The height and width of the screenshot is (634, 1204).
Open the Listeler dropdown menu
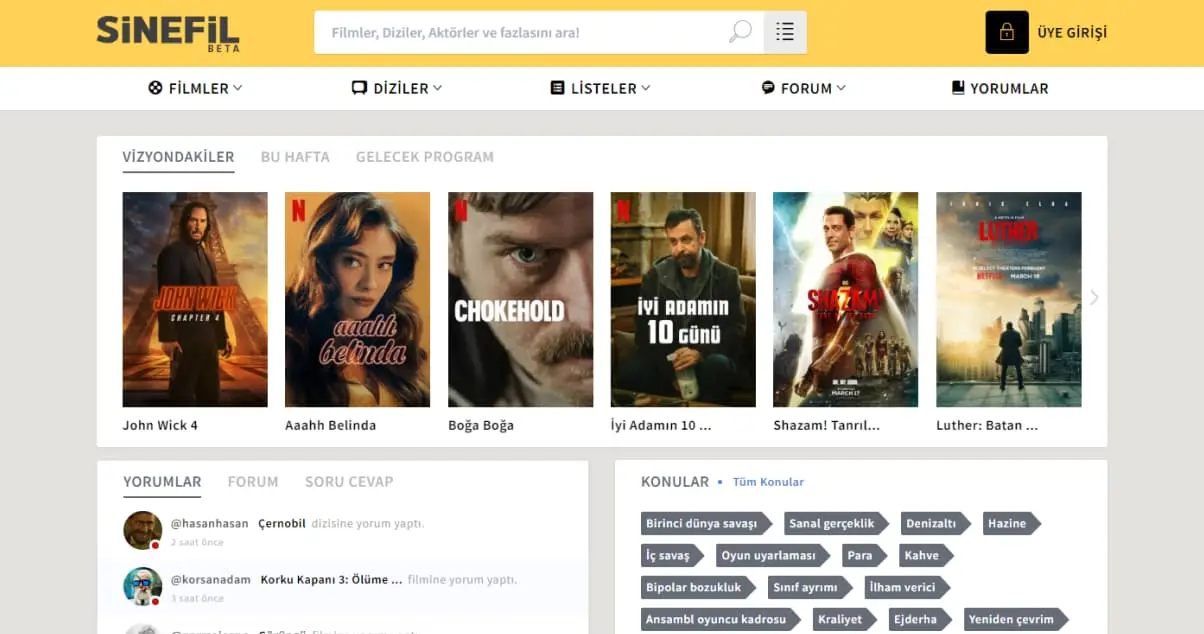point(601,88)
